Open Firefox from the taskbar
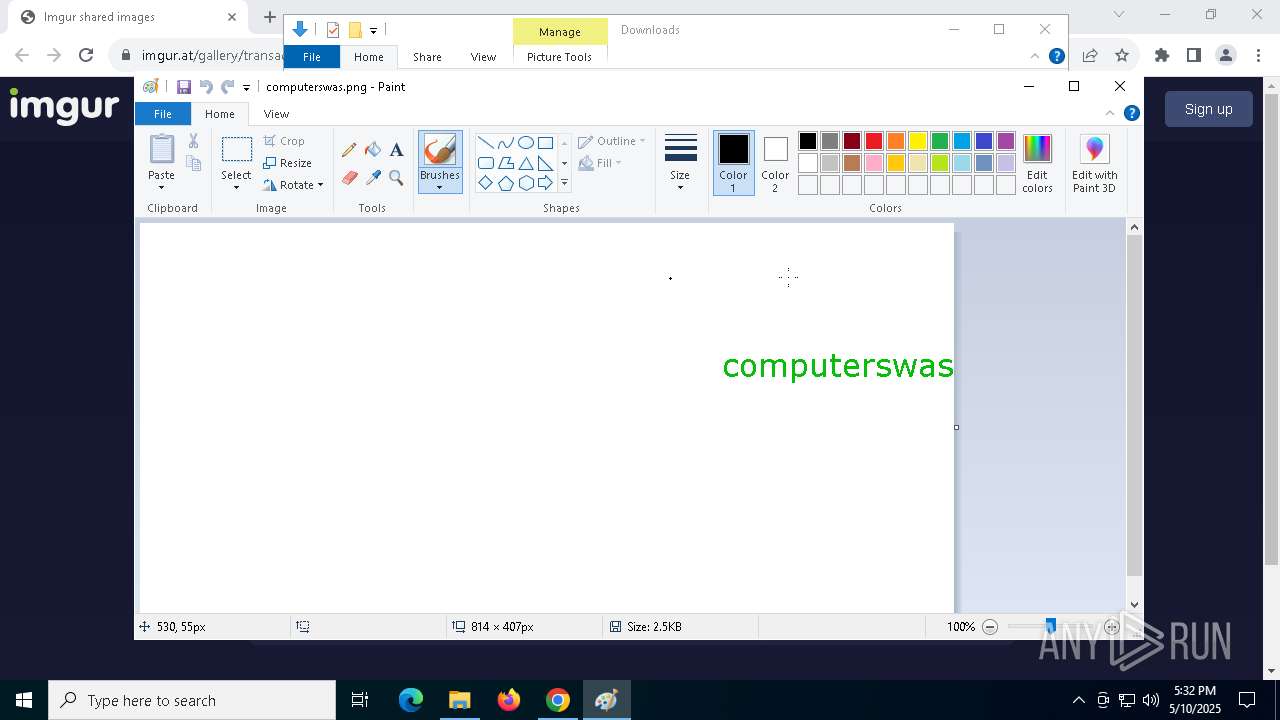The width and height of the screenshot is (1280, 720). point(508,700)
